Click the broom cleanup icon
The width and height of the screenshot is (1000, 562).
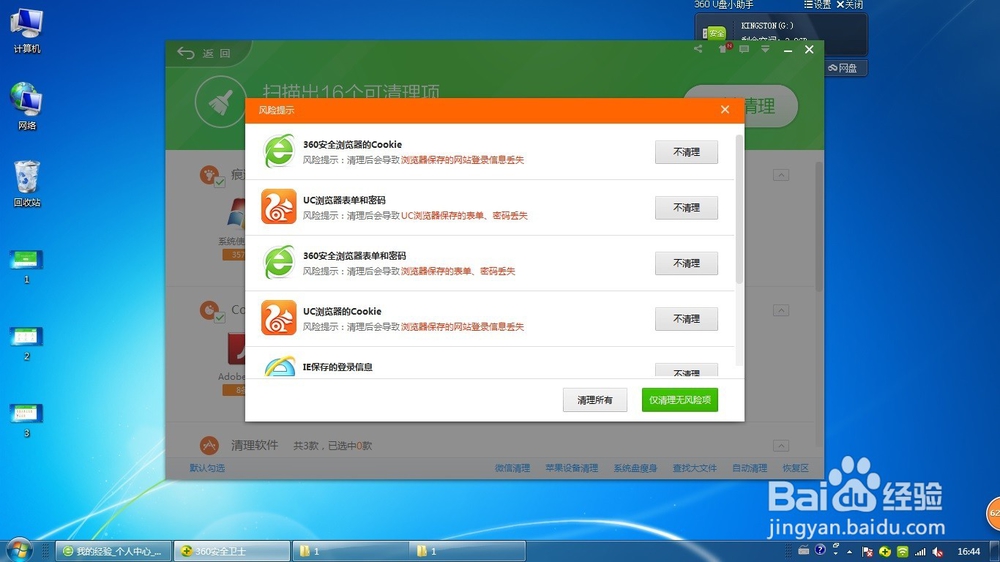pos(221,101)
